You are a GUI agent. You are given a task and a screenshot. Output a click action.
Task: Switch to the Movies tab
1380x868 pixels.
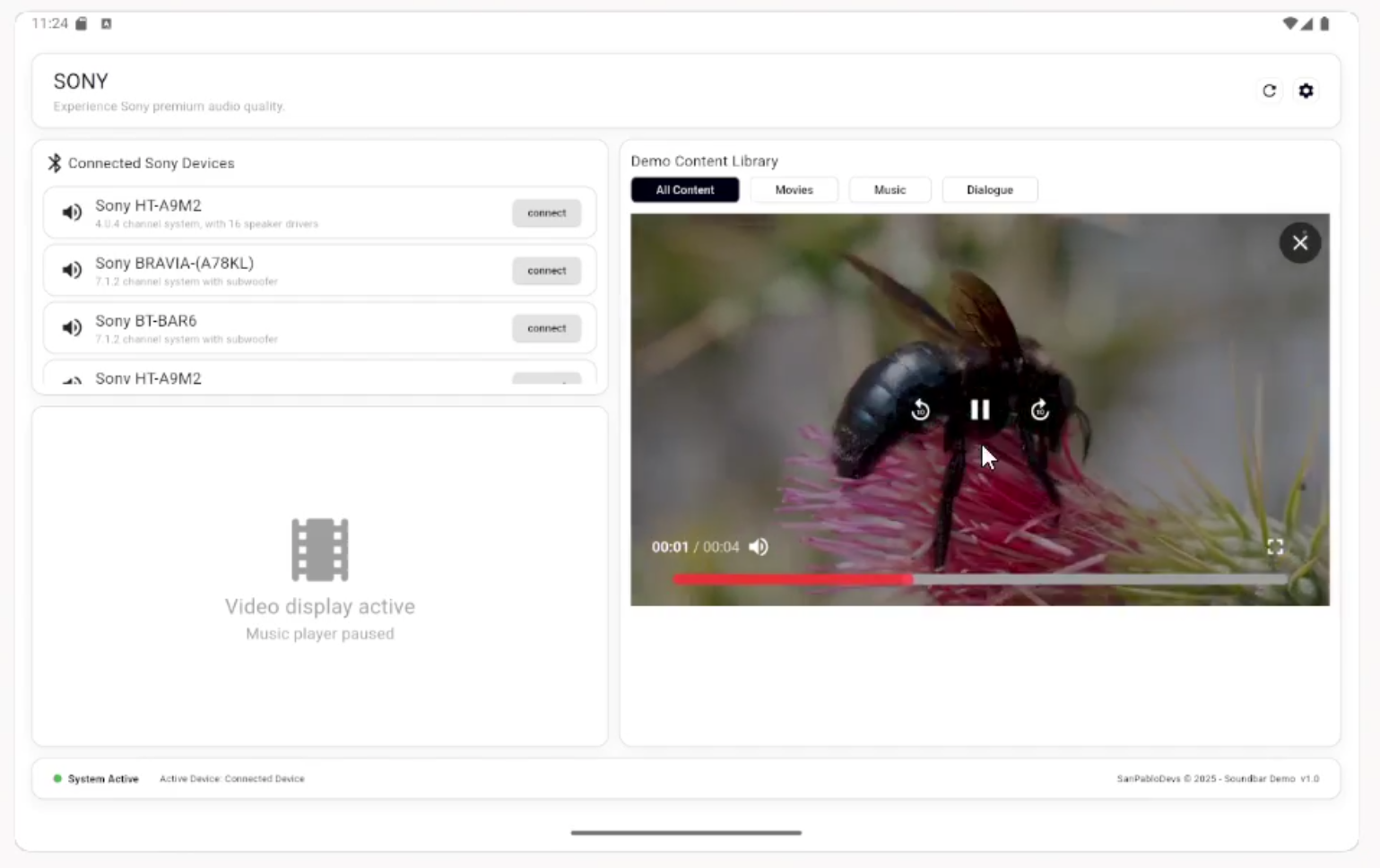pos(794,190)
